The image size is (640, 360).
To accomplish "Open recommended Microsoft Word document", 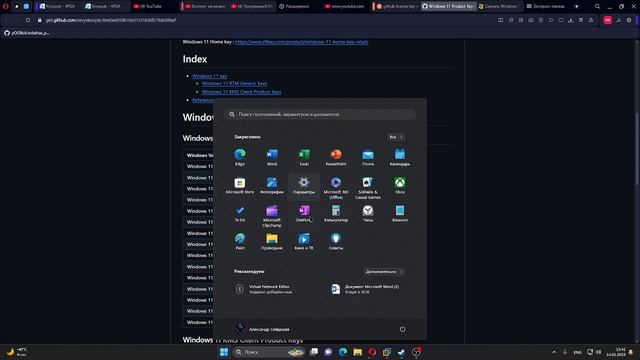I will coord(365,289).
